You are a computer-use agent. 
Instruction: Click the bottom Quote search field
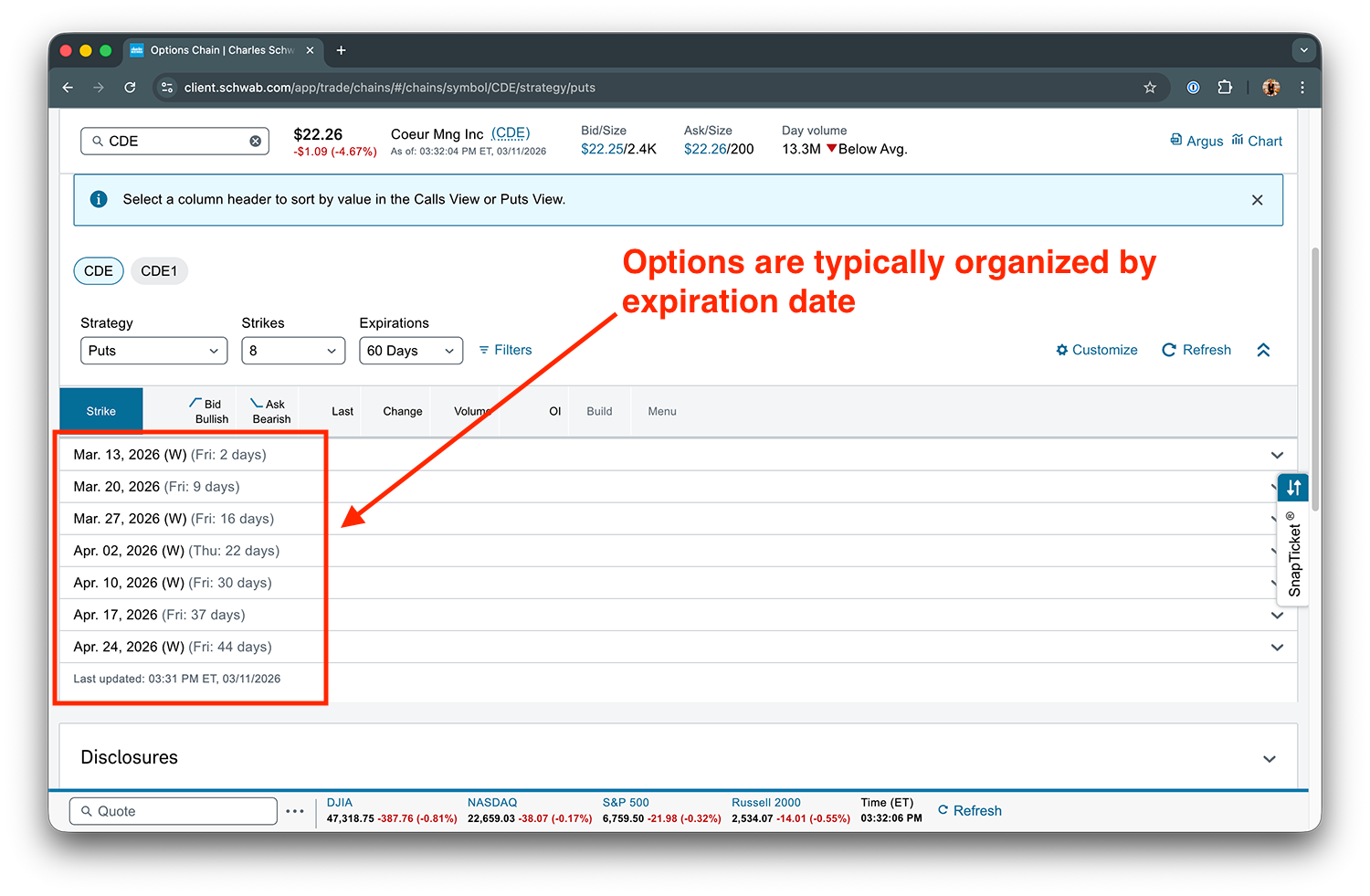174,811
